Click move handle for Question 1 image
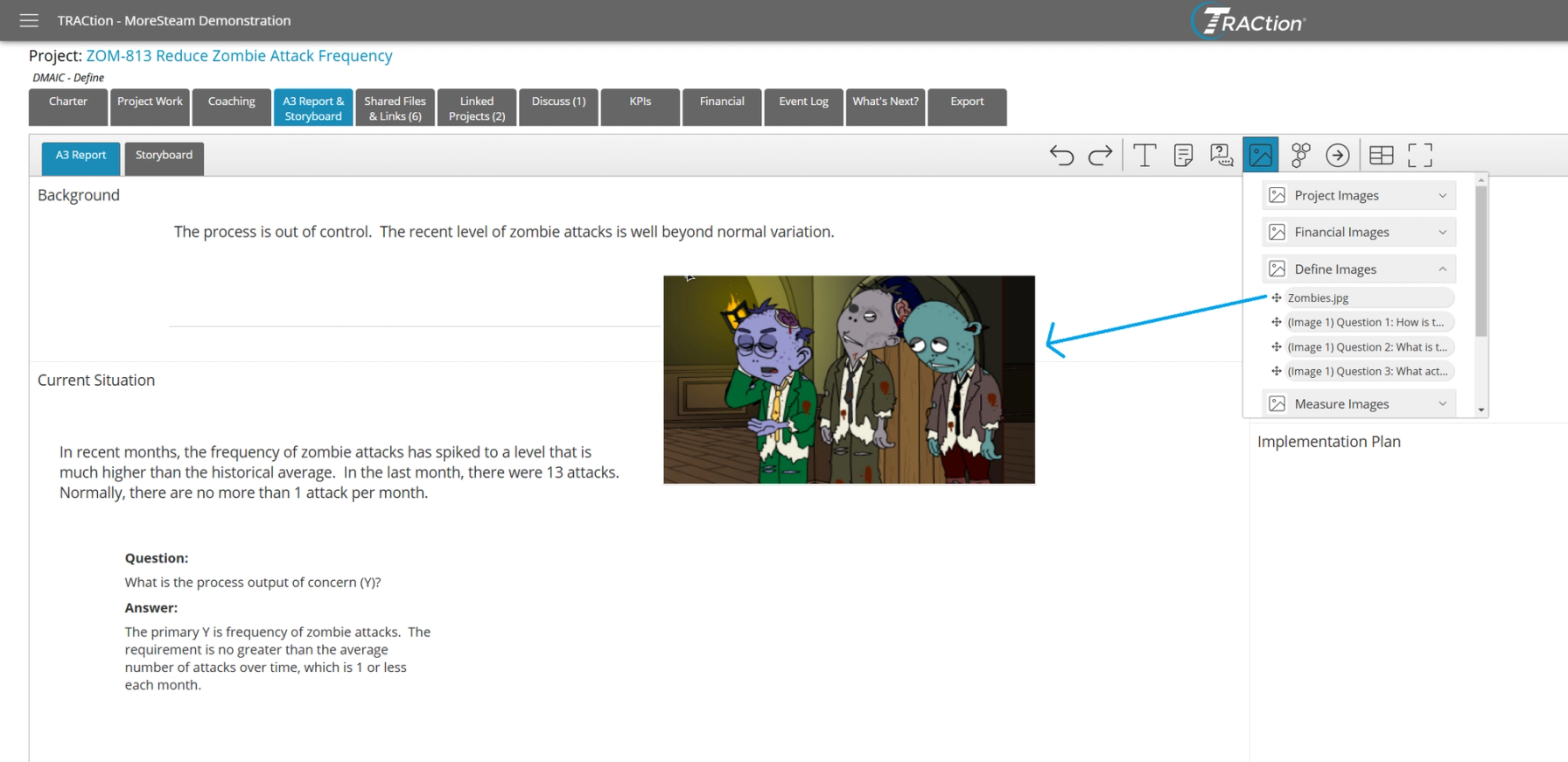The image size is (1568, 762). click(x=1277, y=322)
